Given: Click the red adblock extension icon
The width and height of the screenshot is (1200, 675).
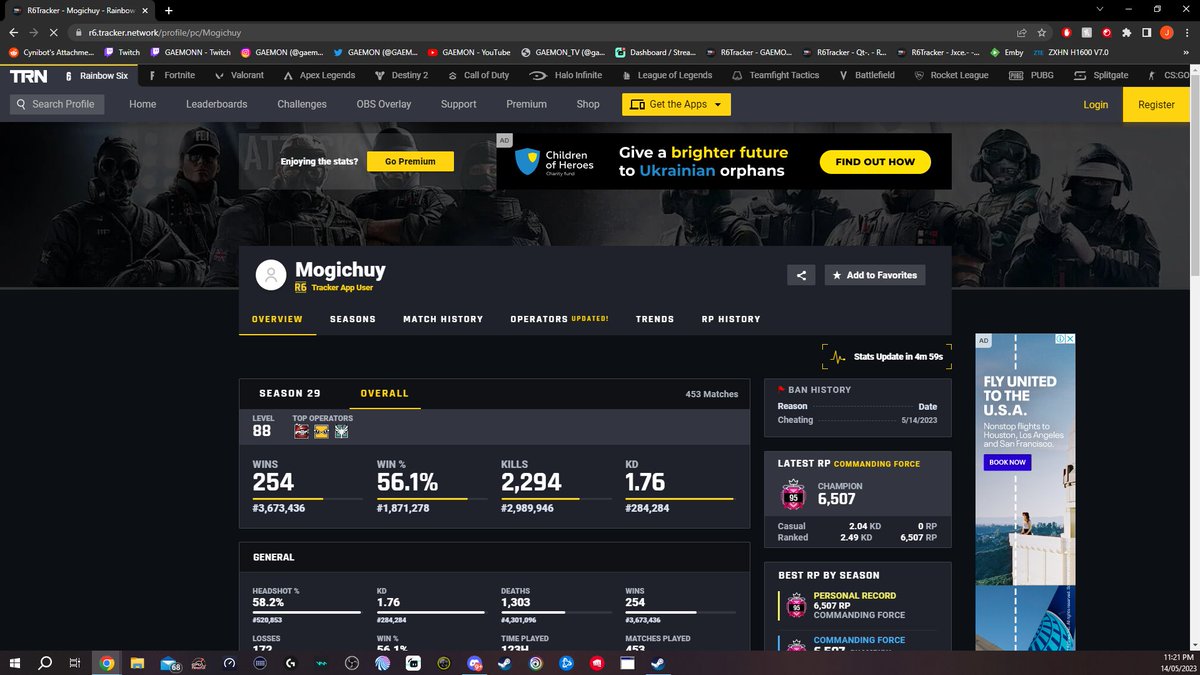Looking at the screenshot, I should (x=1068, y=32).
